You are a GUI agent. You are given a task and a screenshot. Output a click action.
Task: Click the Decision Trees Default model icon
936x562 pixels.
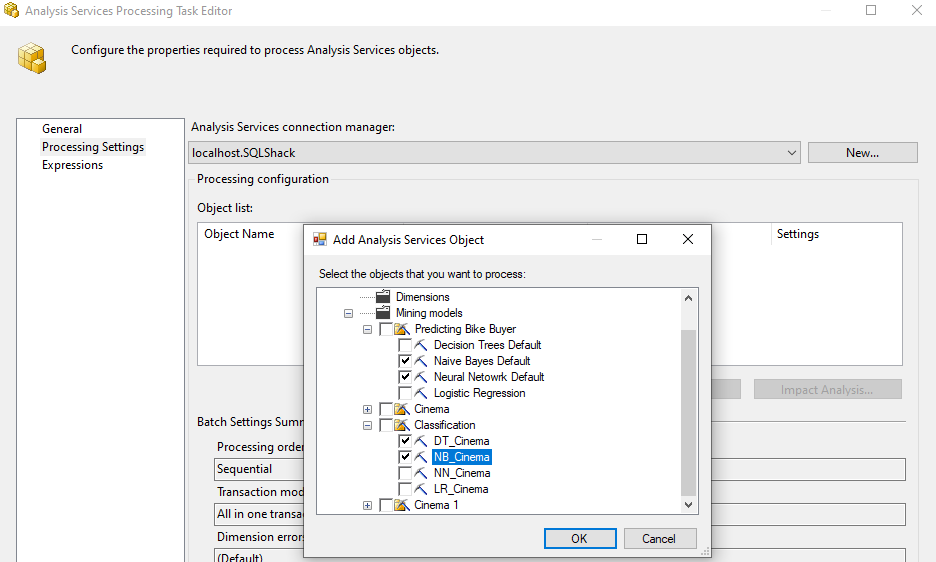[421, 345]
